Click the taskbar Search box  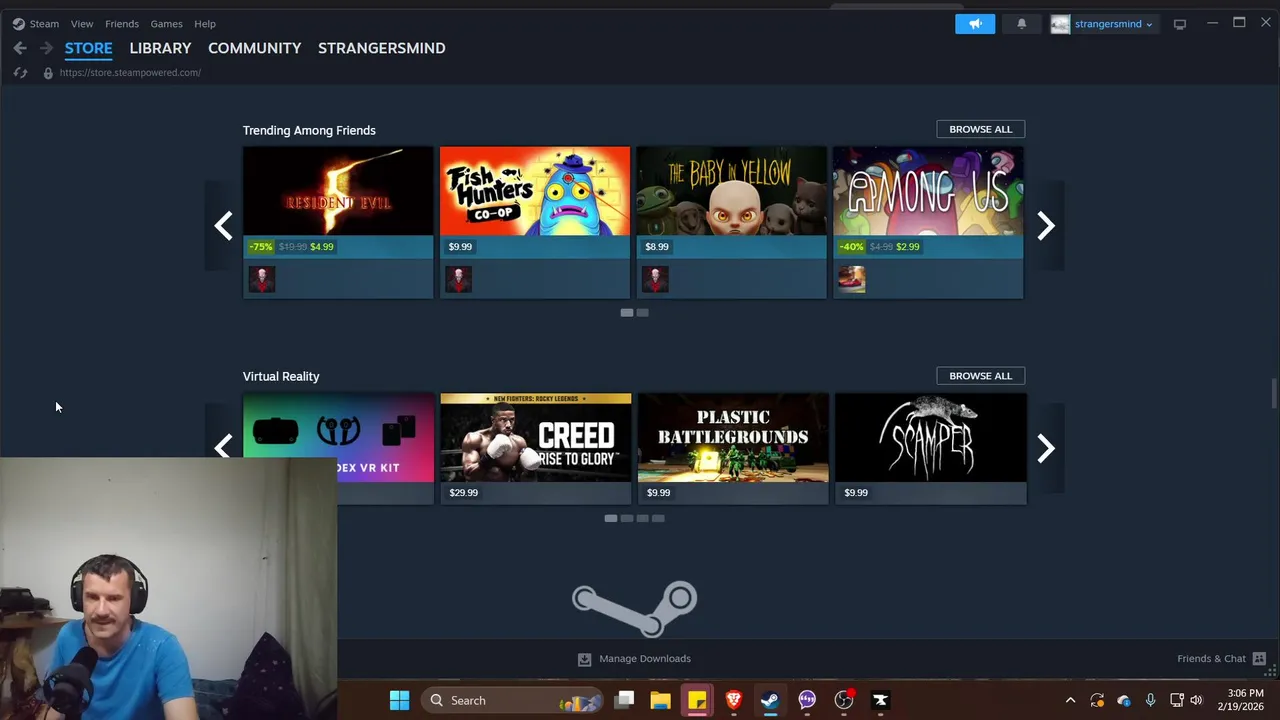(x=511, y=701)
